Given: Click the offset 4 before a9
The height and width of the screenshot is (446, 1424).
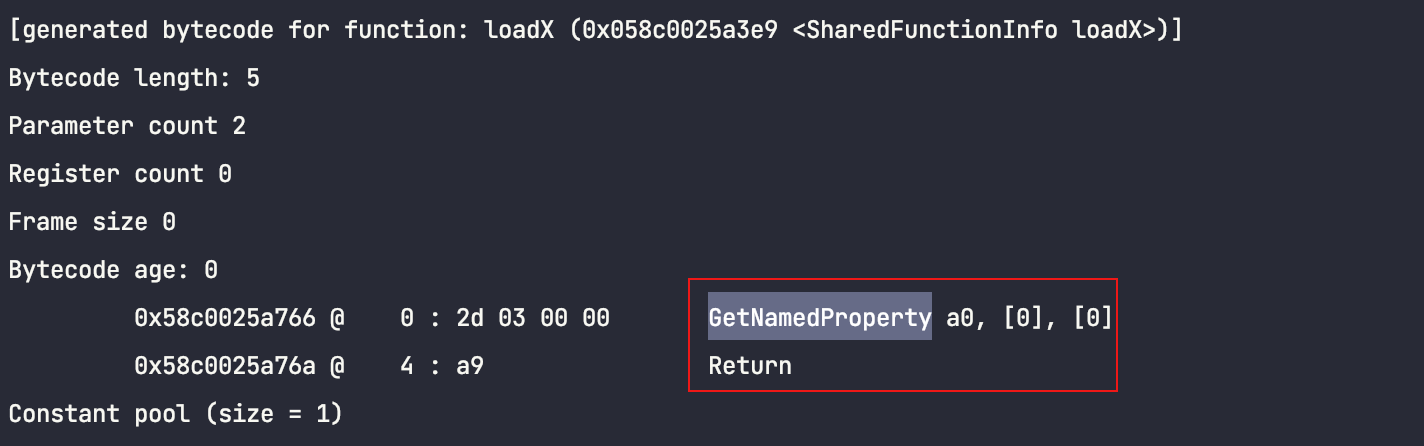Looking at the screenshot, I should click(407, 366).
